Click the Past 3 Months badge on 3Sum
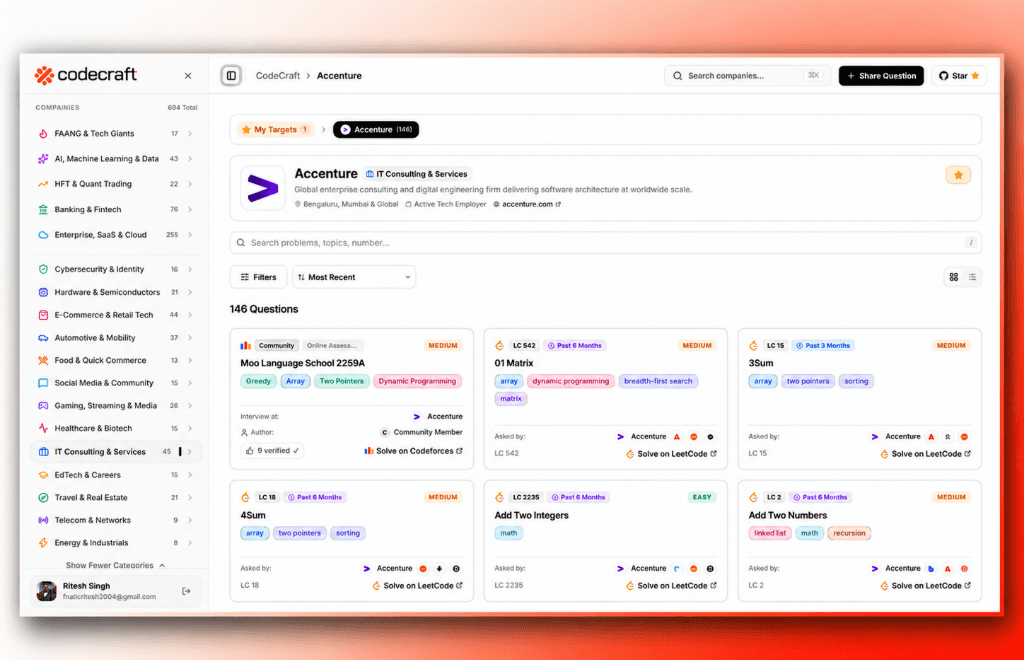This screenshot has width=1024, height=660. pyautogui.click(x=823, y=345)
